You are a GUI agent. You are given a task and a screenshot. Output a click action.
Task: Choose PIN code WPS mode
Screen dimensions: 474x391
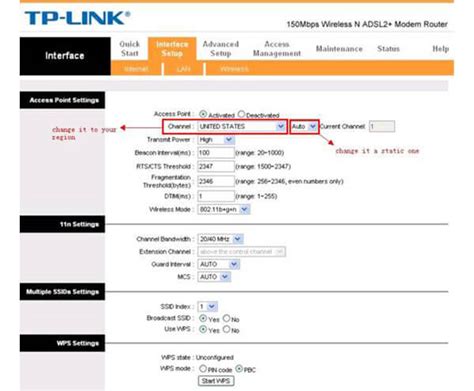[203, 369]
